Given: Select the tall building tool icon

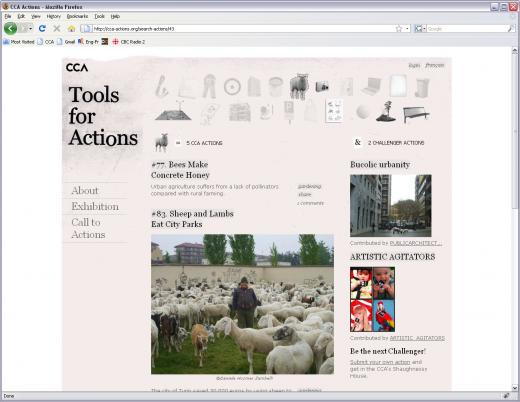Looking at the screenshot, I should click(x=254, y=87).
